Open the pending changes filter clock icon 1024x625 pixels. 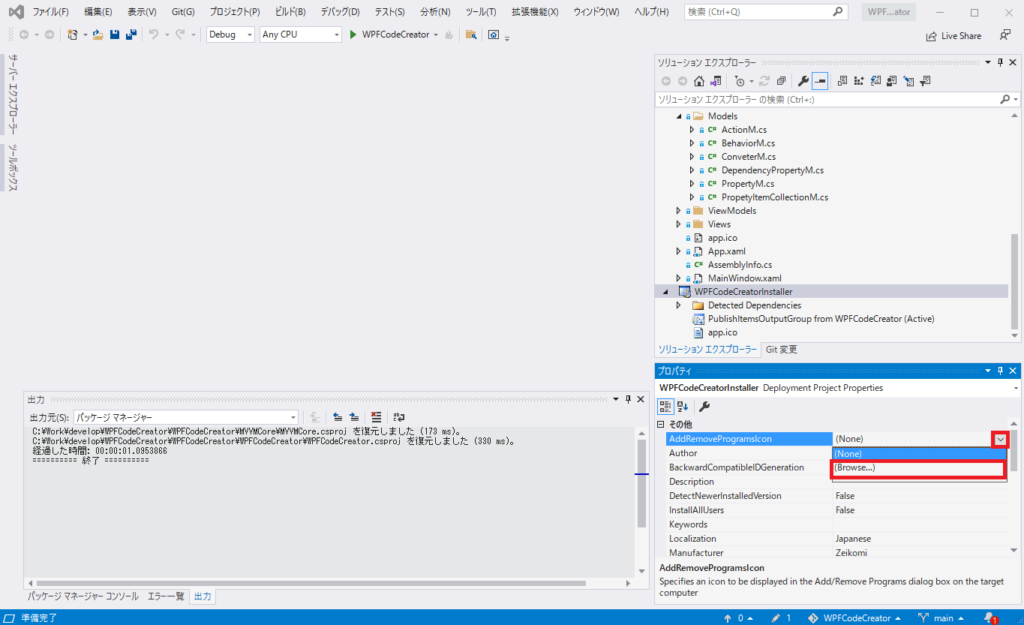[x=739, y=81]
